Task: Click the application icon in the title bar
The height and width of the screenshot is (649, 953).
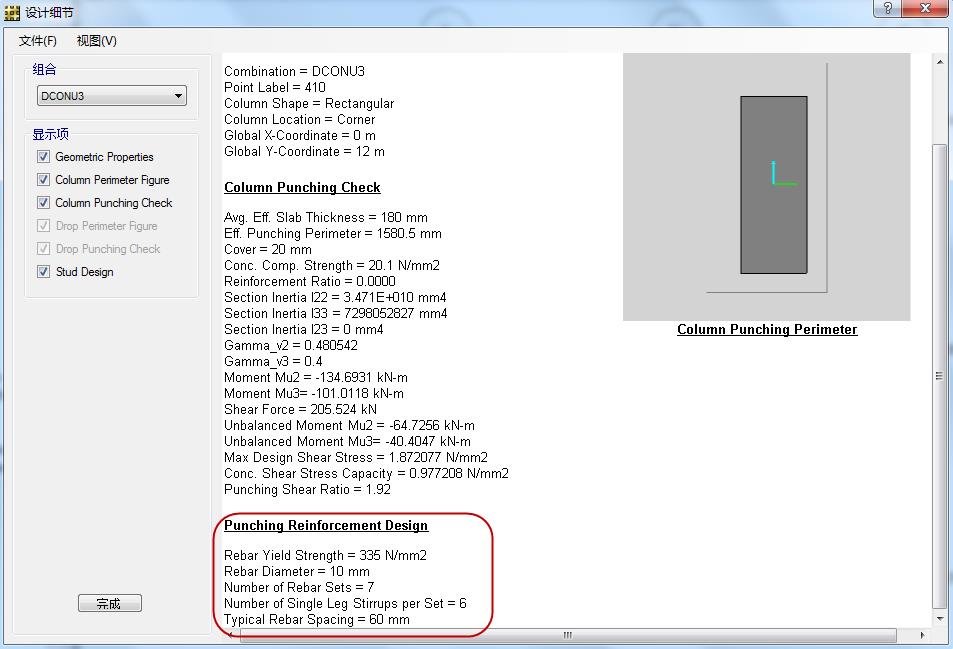Action: (x=12, y=13)
